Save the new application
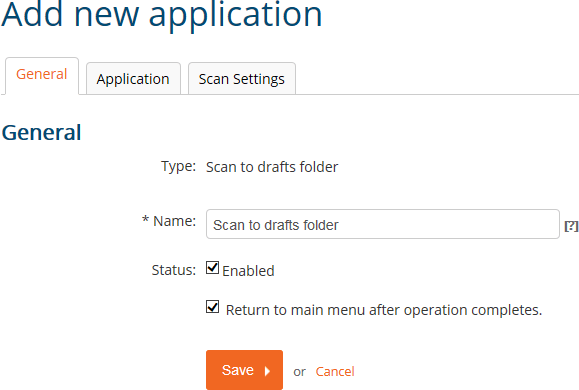 [244, 370]
